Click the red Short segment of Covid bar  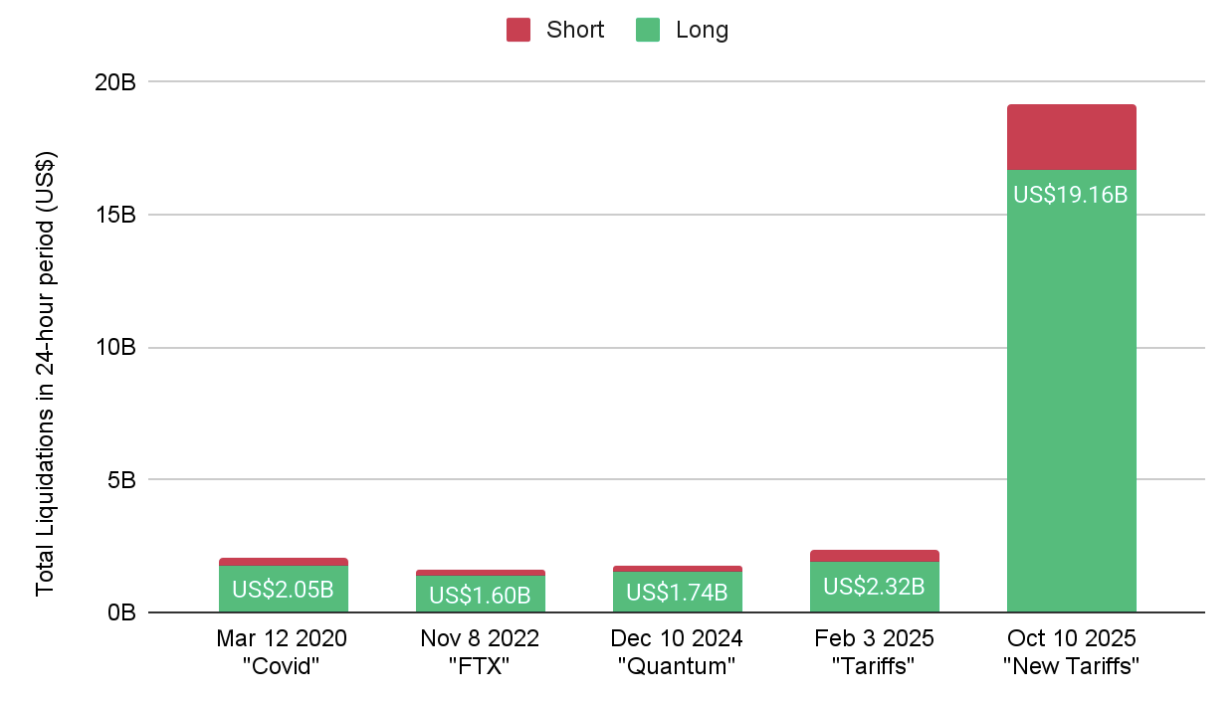point(283,562)
